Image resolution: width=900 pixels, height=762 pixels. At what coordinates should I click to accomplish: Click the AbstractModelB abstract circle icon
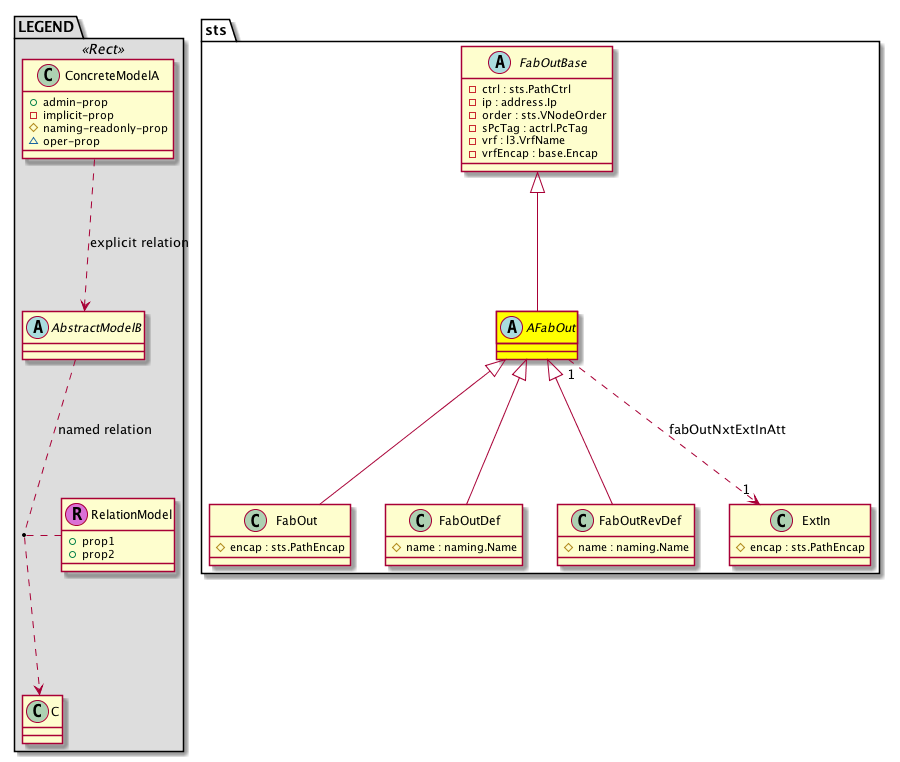click(x=37, y=325)
